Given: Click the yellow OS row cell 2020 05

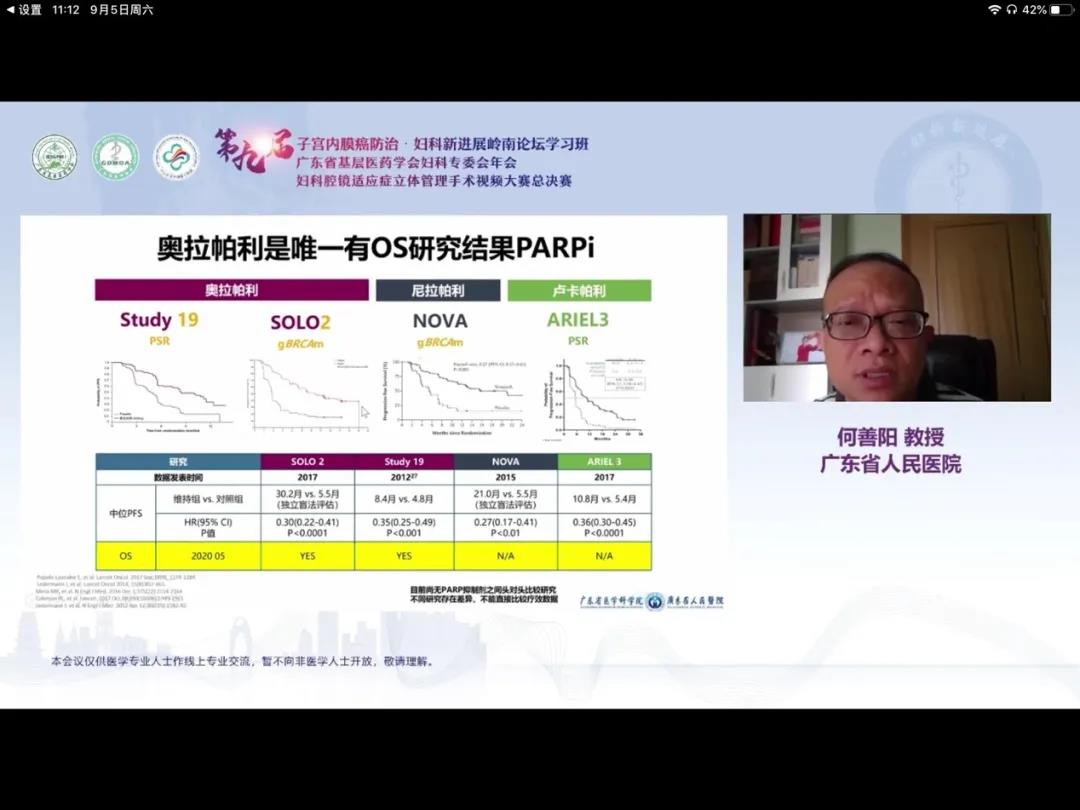Looking at the screenshot, I should point(178,555).
